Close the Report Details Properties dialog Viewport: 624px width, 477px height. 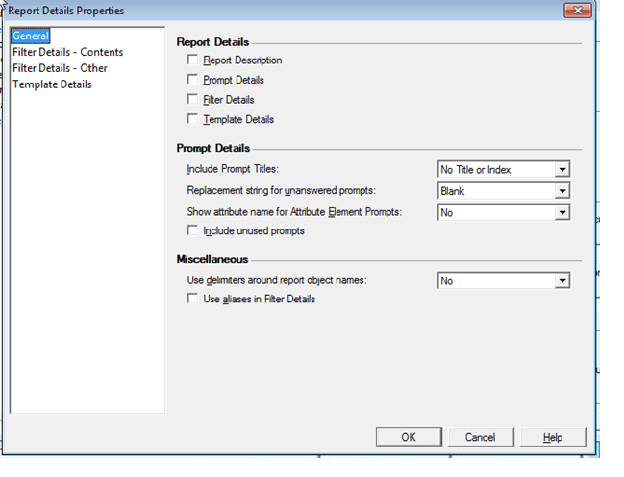tap(575, 10)
